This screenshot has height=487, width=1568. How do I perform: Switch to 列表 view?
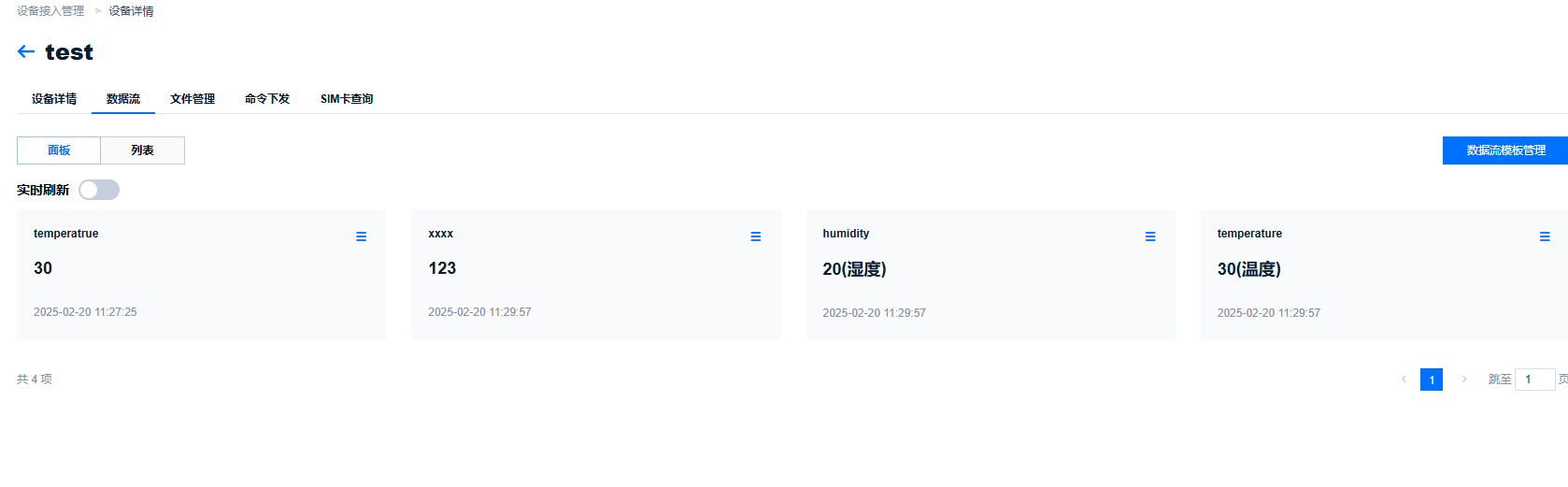(x=142, y=150)
